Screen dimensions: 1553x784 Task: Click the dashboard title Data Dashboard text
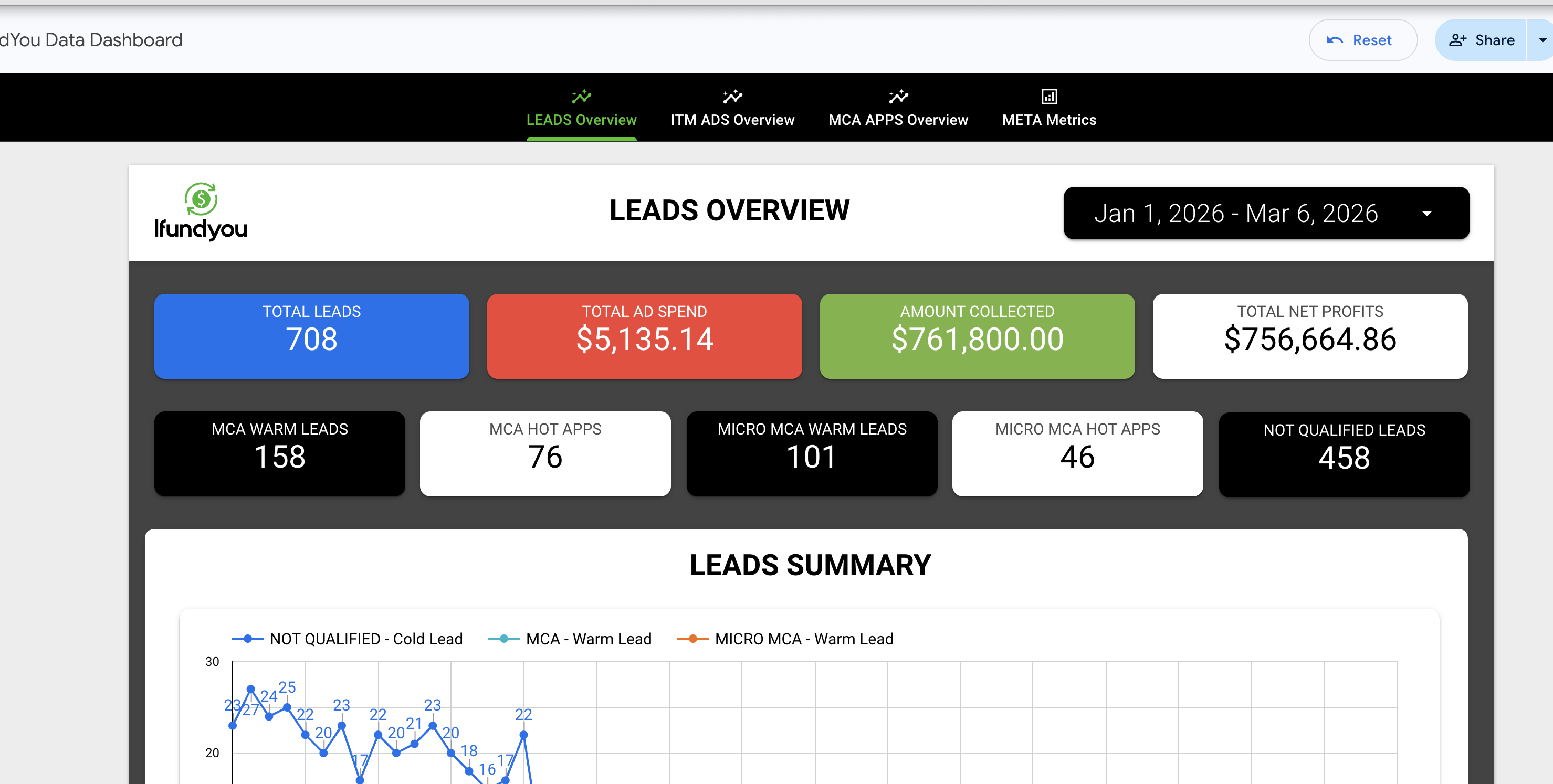(x=113, y=40)
